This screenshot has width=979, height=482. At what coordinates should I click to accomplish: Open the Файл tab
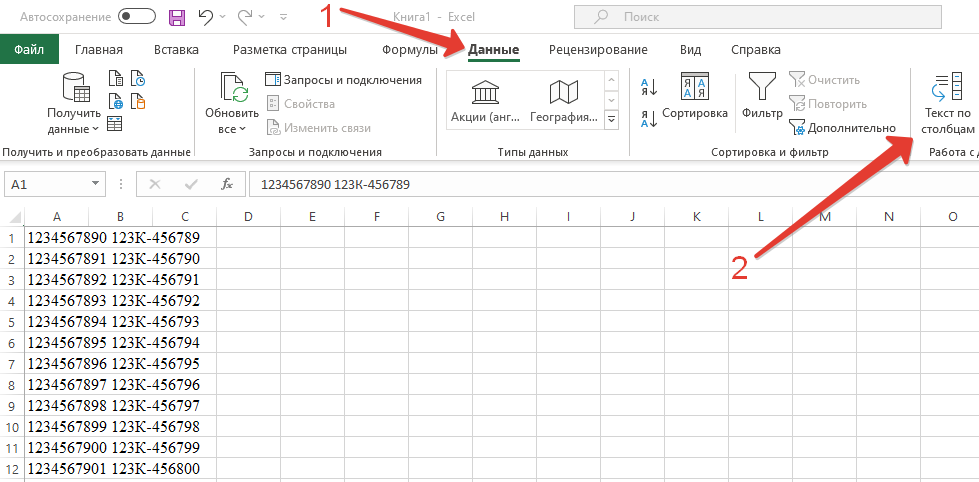[29, 49]
